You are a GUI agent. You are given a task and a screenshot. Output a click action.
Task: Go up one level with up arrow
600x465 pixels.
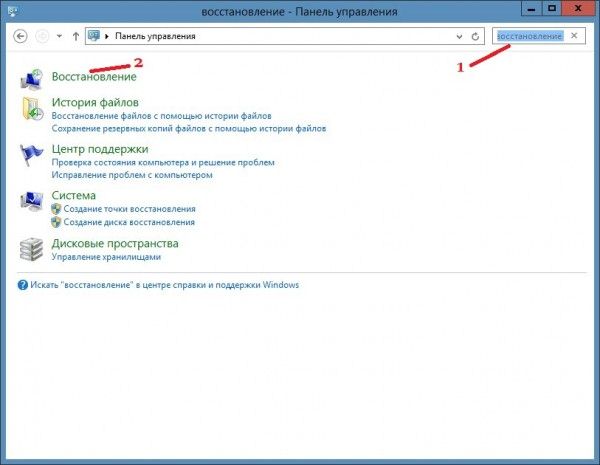(75, 36)
